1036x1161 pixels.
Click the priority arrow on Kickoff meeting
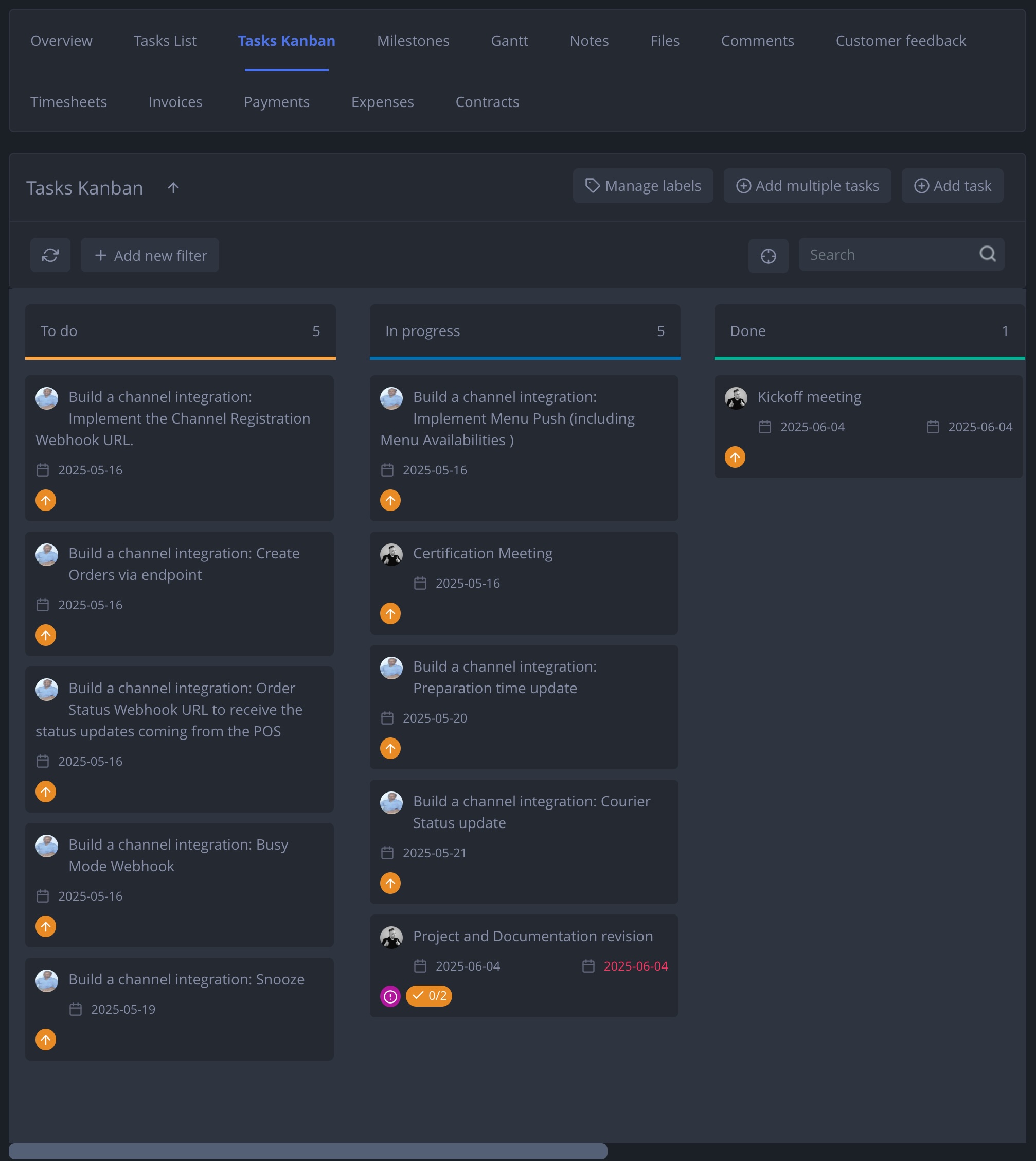[735, 456]
